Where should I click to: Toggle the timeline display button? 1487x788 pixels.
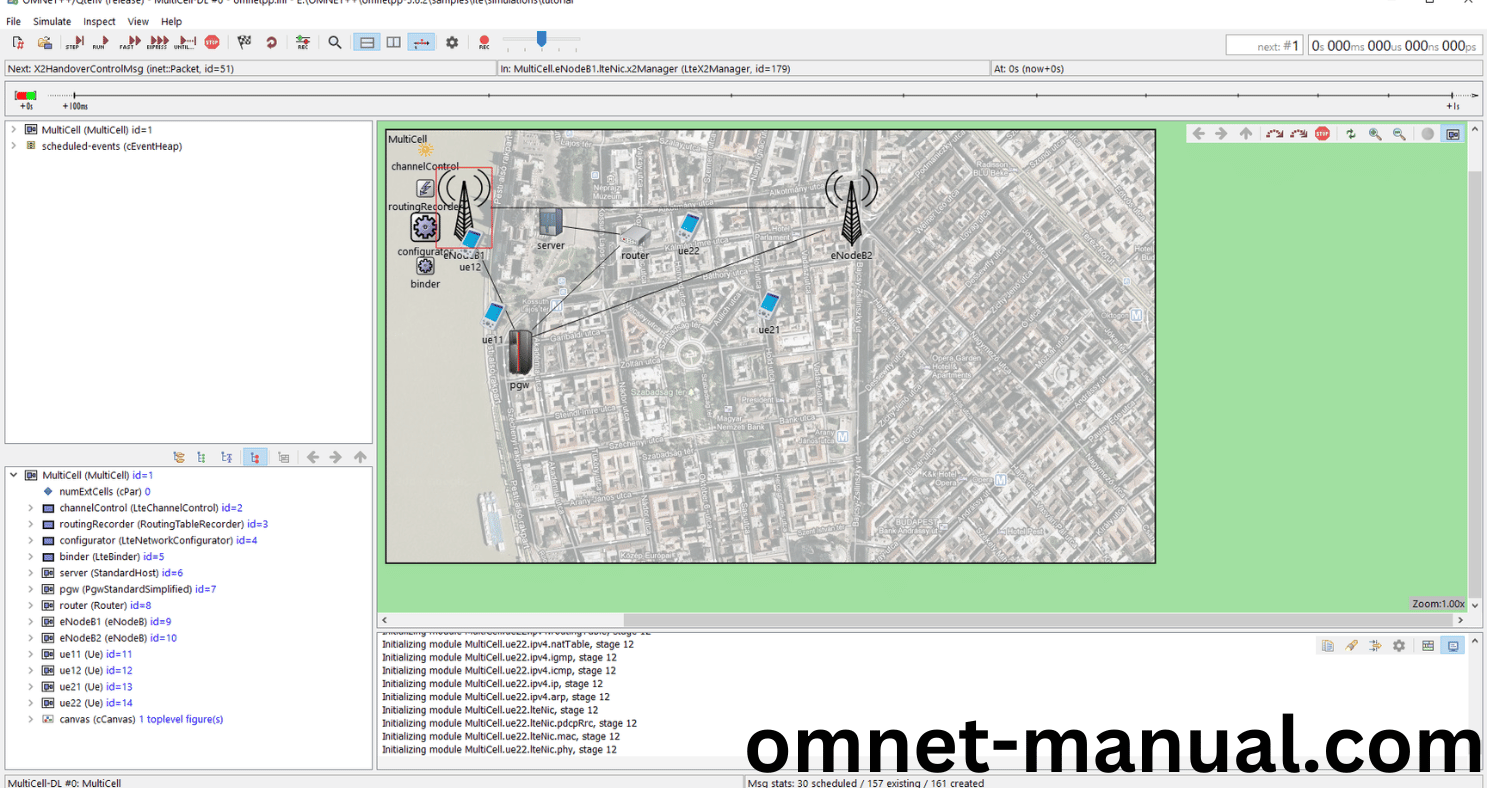click(x=421, y=42)
